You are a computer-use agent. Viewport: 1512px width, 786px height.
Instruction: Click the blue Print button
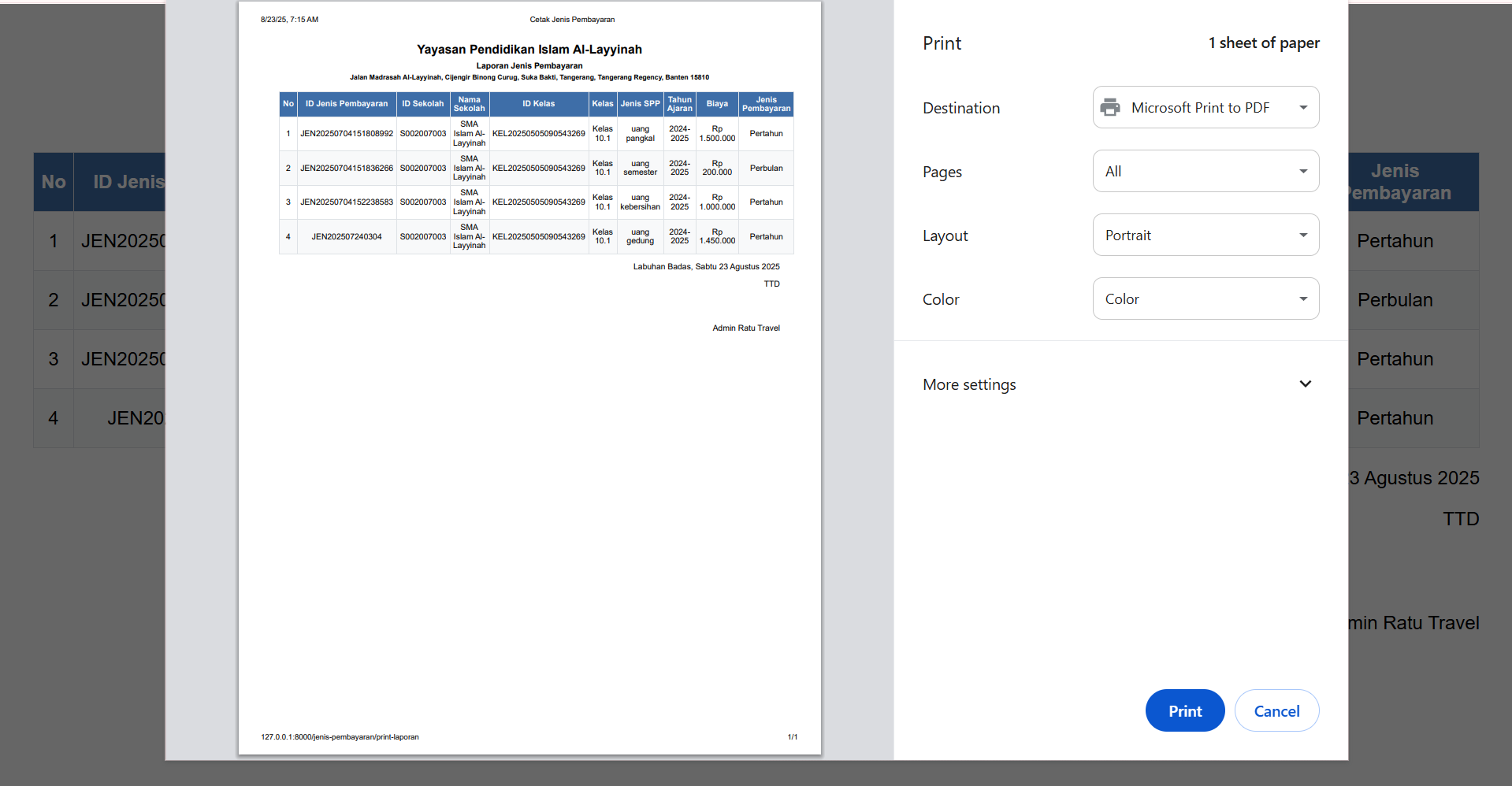1184,710
